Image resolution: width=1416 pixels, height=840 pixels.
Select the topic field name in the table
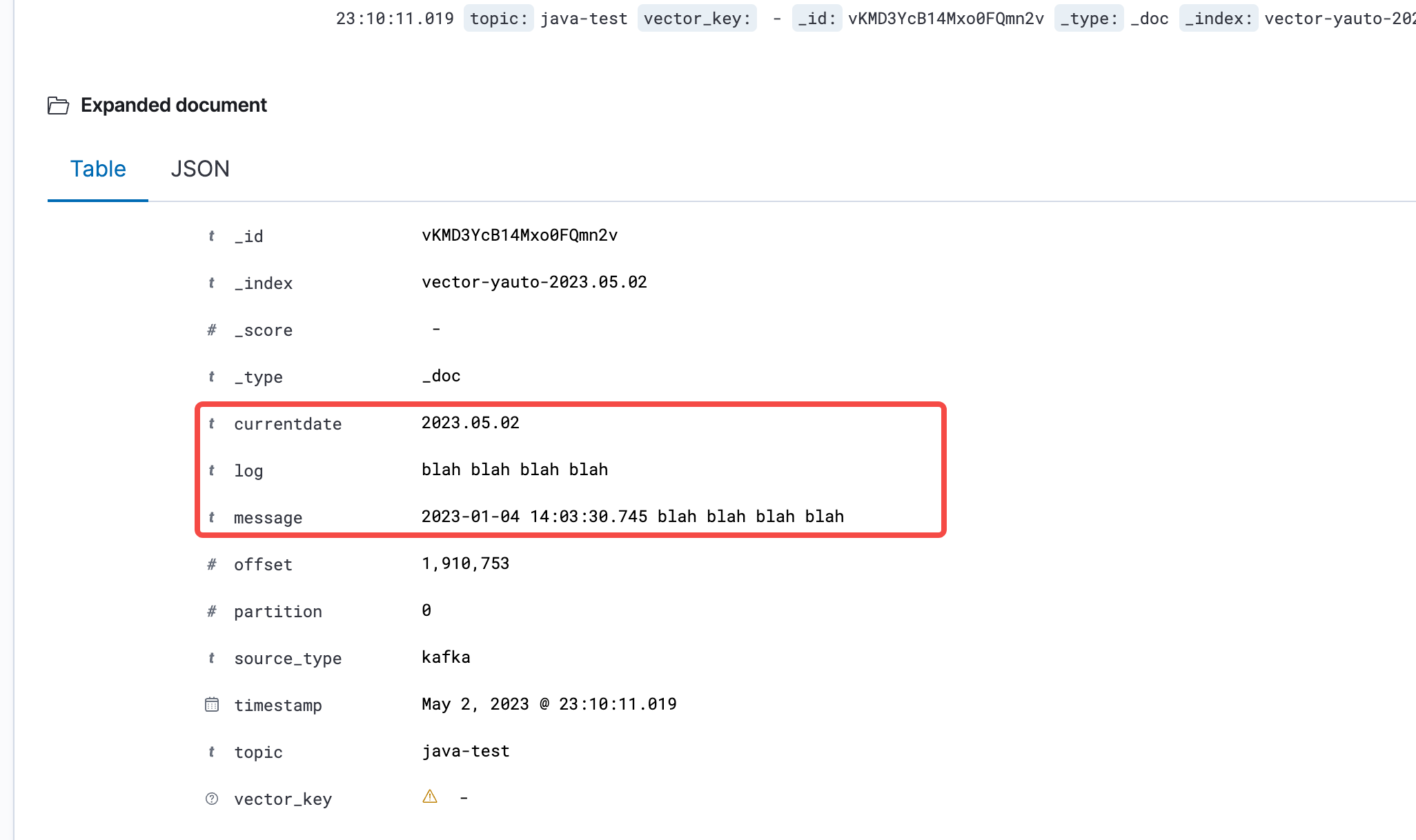[x=258, y=752]
